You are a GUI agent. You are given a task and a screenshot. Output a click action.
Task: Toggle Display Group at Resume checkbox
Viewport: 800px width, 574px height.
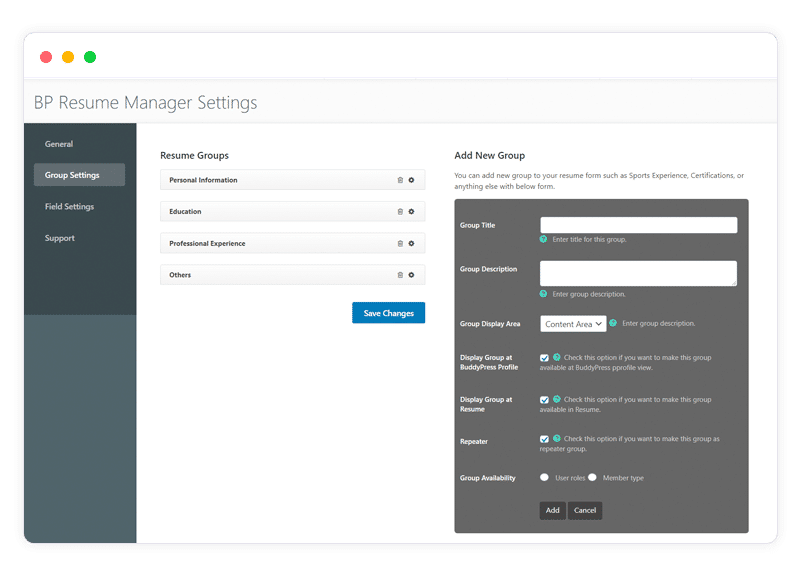coord(544,400)
